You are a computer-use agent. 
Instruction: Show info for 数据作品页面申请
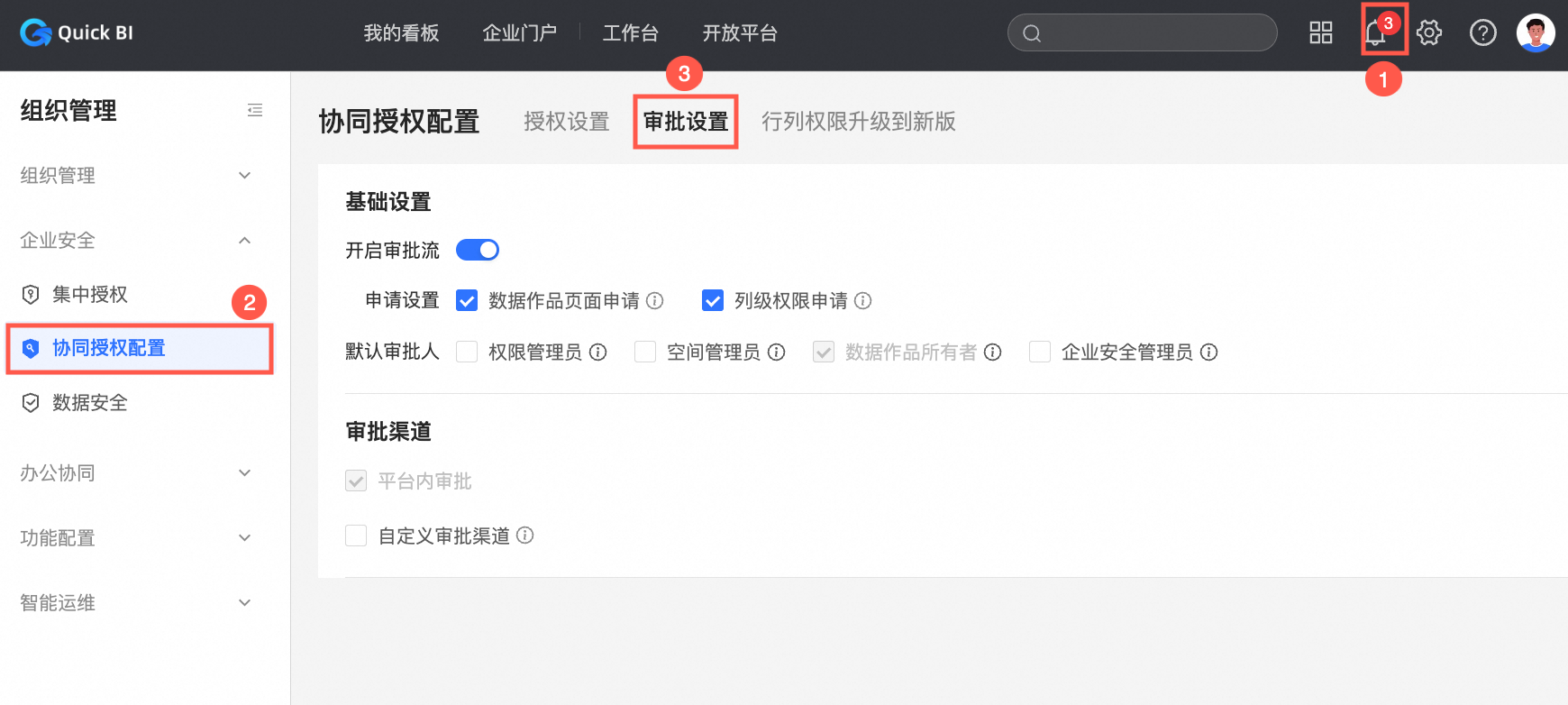(655, 300)
